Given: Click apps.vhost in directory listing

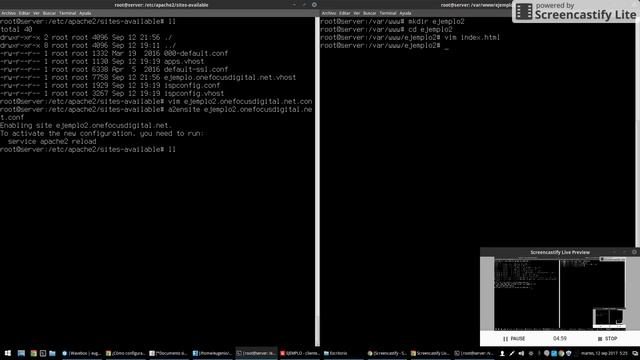Looking at the screenshot, I should click(184, 62).
